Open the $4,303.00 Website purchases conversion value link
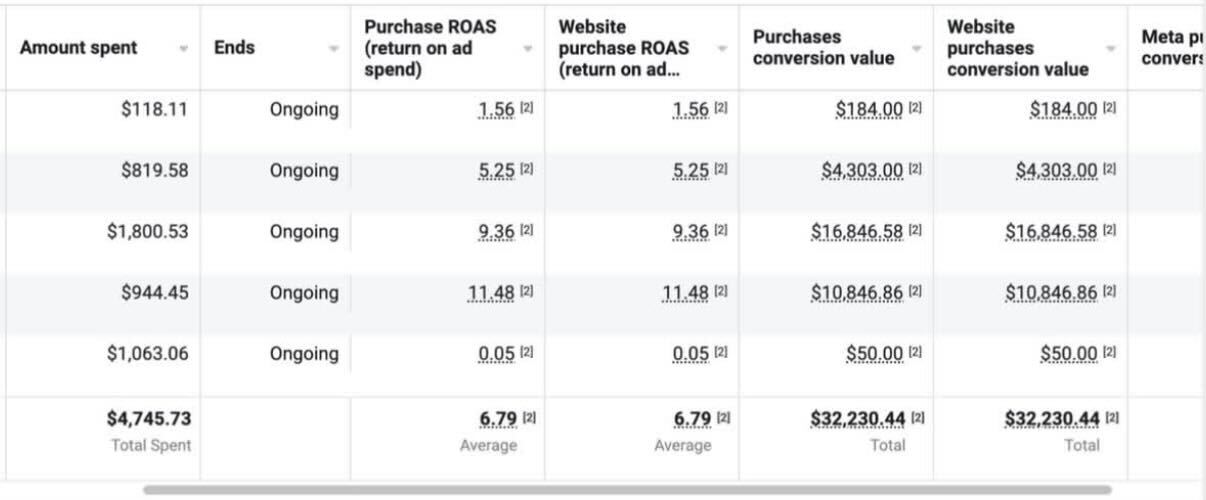This screenshot has width=1206, height=500. coord(1056,171)
